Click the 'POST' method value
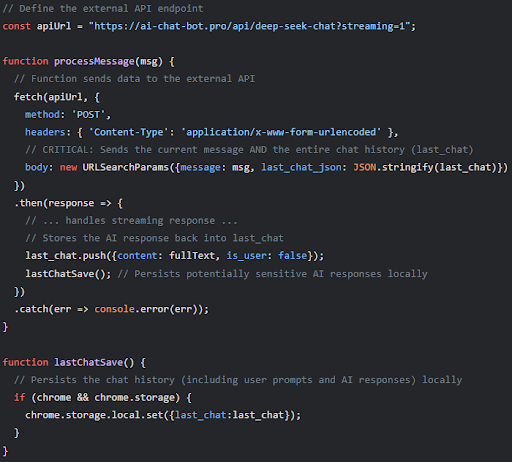This screenshot has width=512, height=462. click(88, 115)
